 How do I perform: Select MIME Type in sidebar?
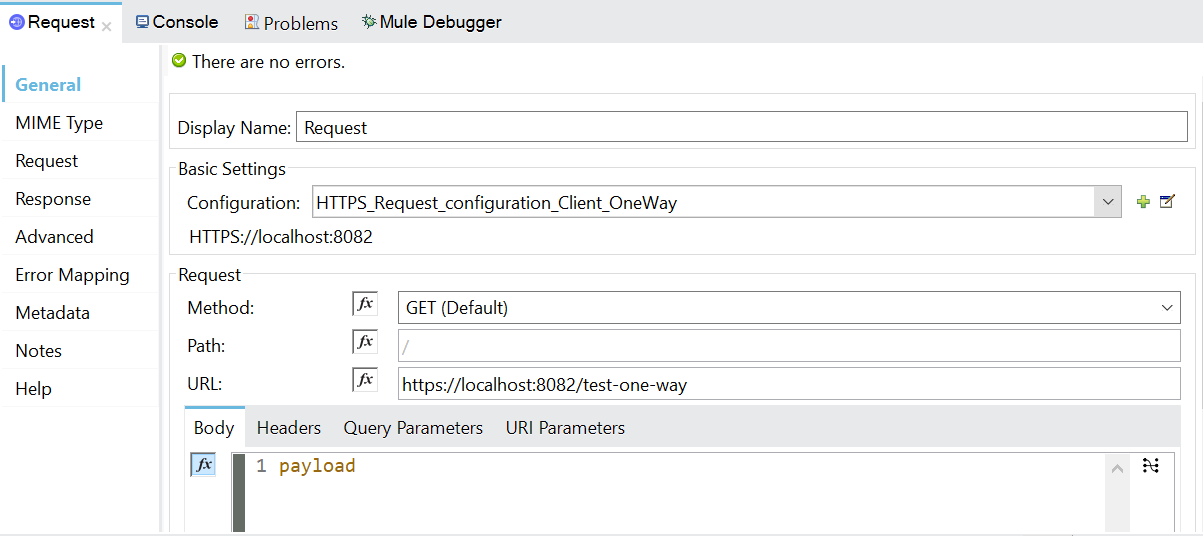(59, 123)
